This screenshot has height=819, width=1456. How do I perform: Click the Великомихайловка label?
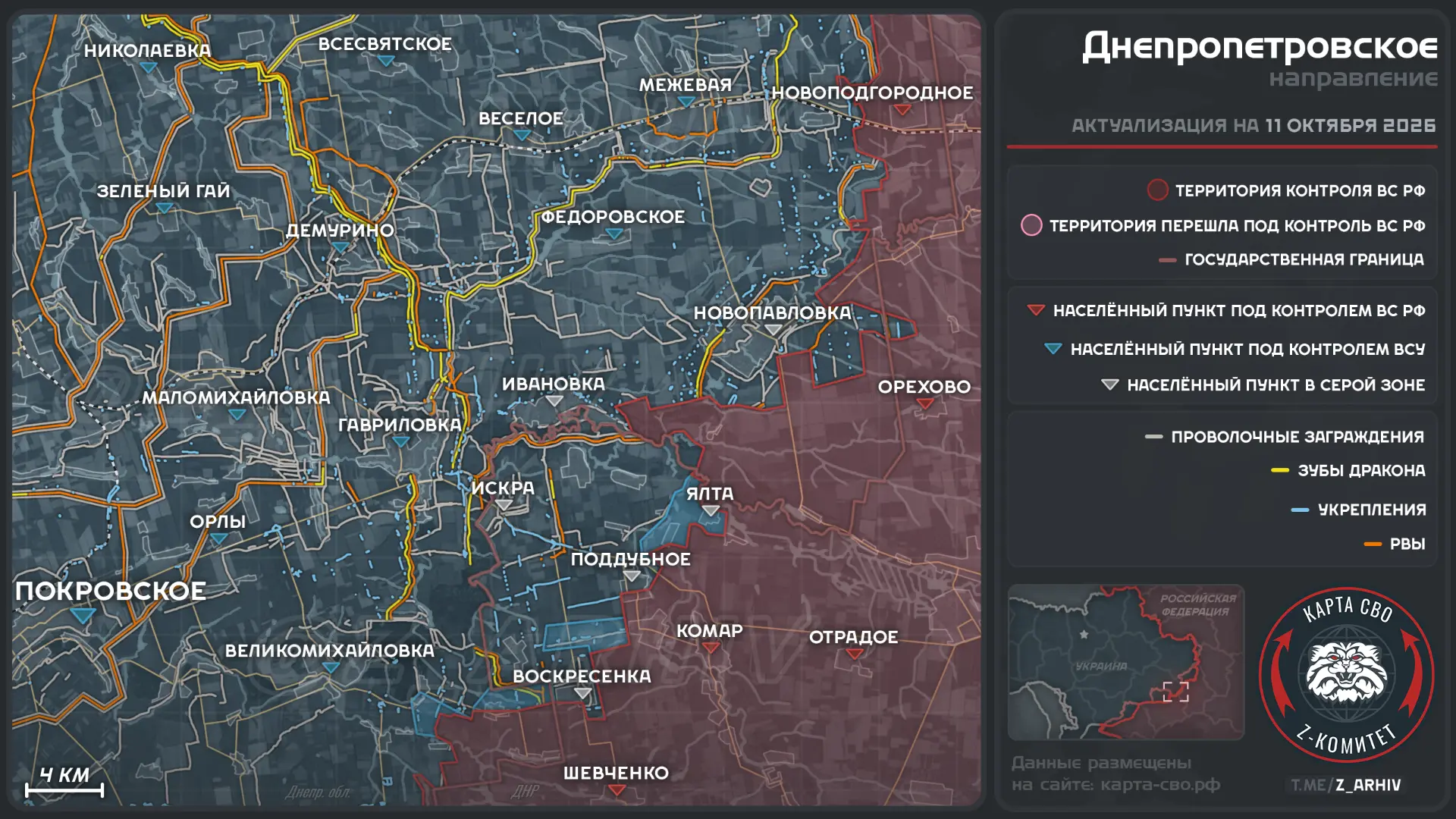330,651
